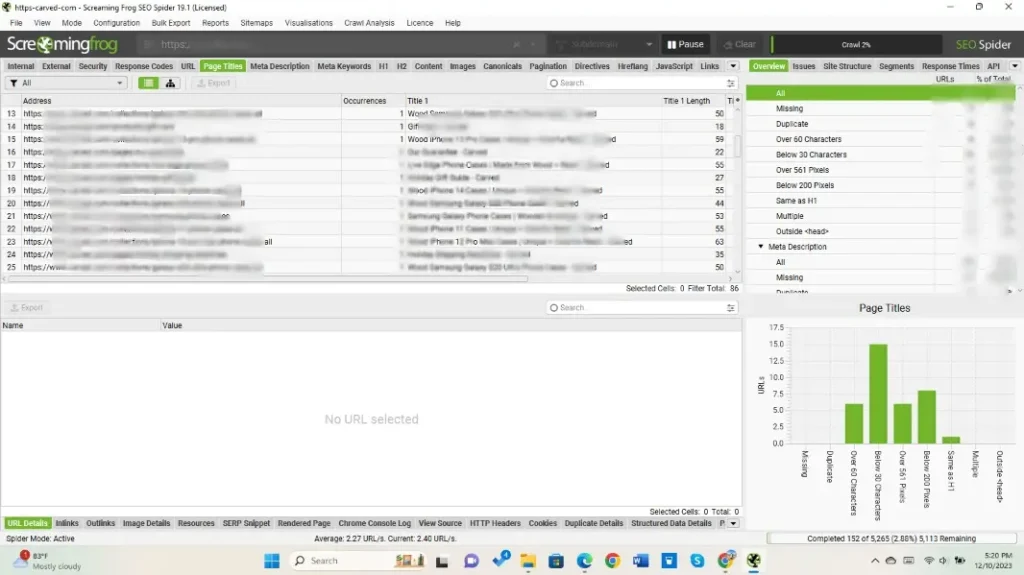Click the crawl progress bar
This screenshot has height=575, width=1024.
click(x=856, y=44)
